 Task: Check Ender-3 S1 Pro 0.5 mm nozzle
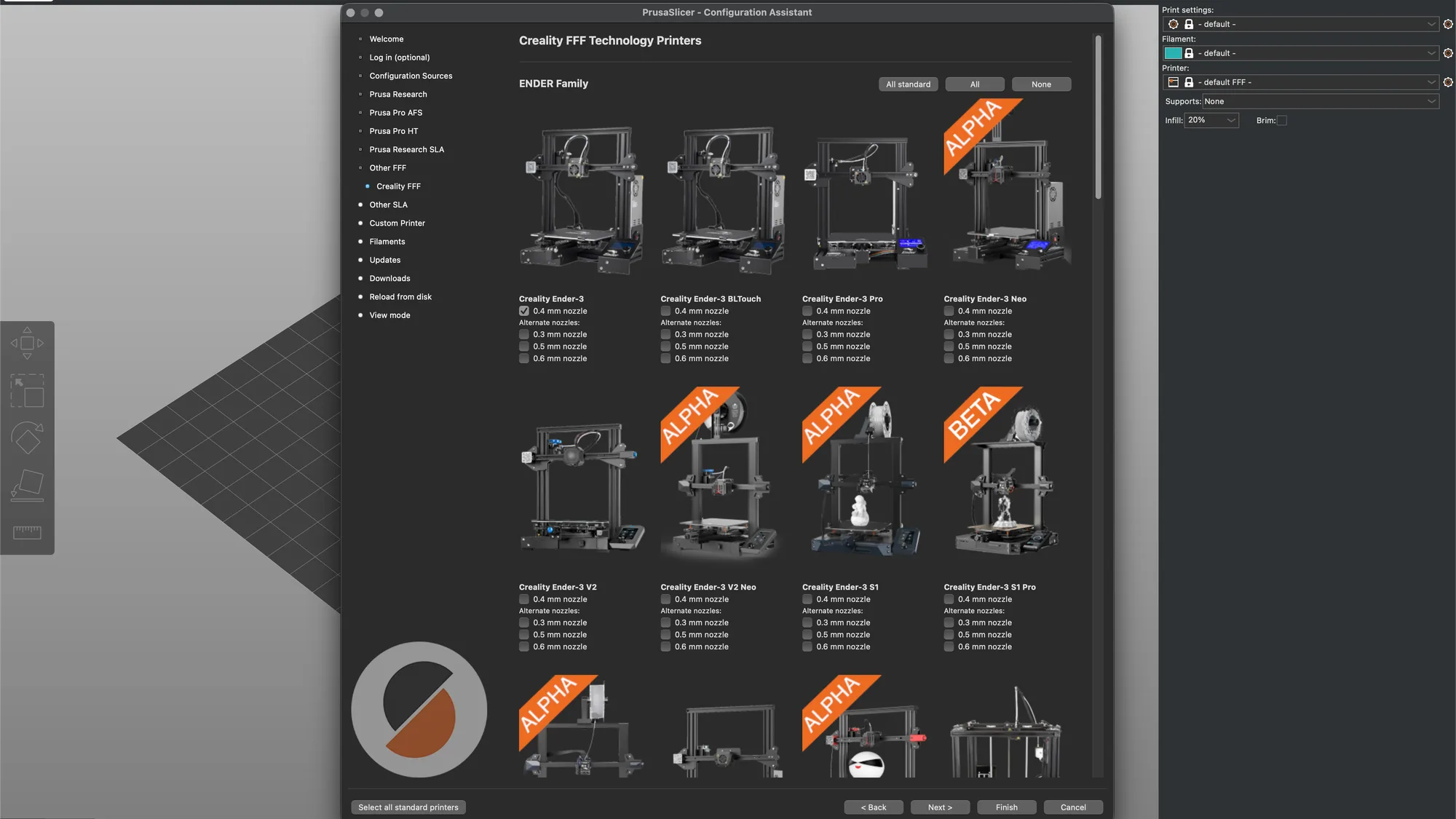949,635
